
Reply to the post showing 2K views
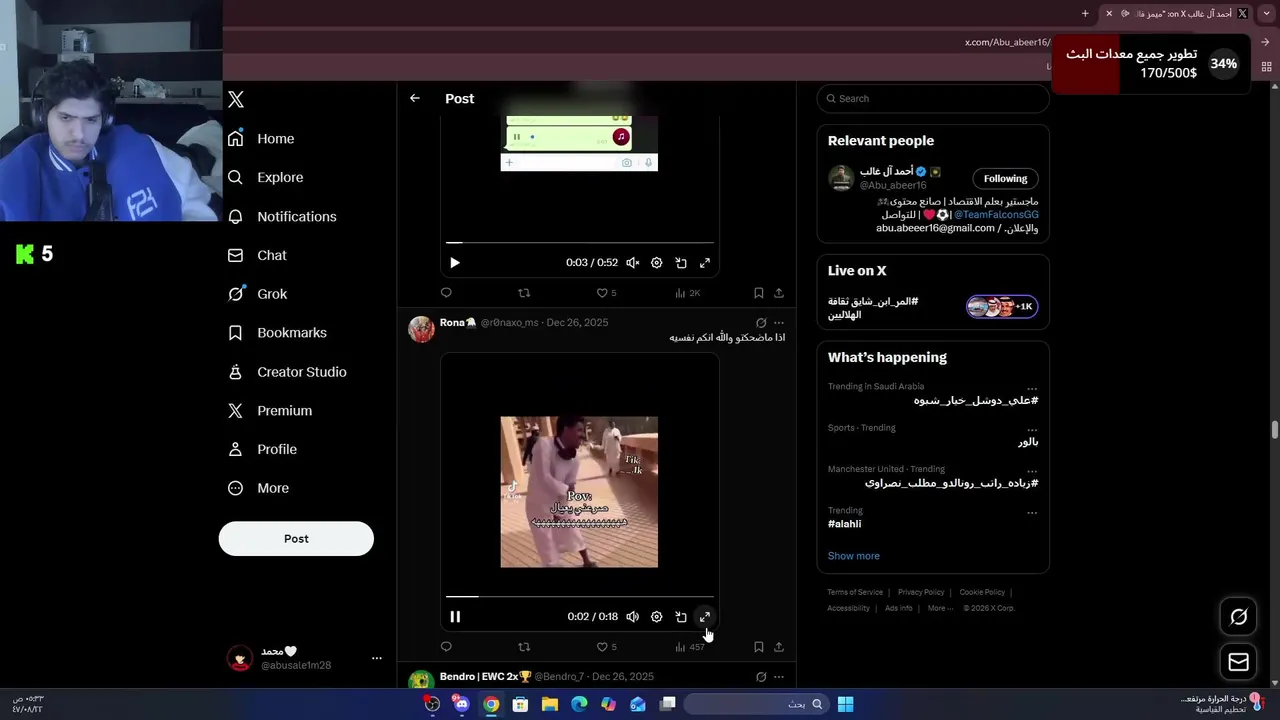tap(446, 293)
